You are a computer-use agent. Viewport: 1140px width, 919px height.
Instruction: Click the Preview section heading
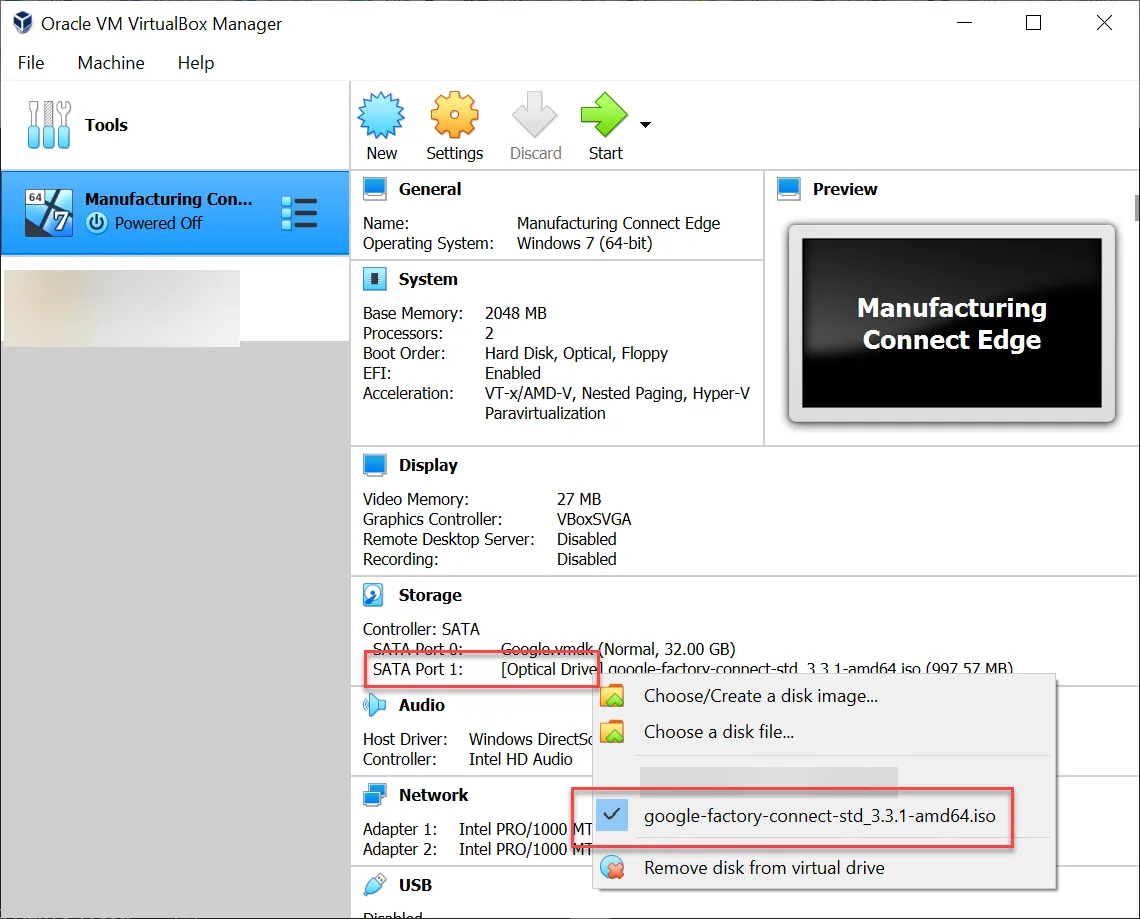point(845,189)
